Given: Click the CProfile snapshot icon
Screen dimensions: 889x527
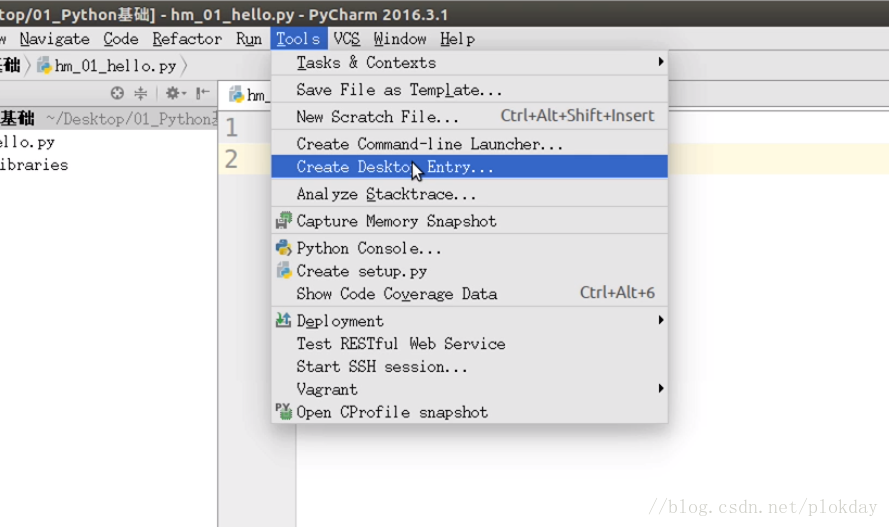Looking at the screenshot, I should coord(283,411).
